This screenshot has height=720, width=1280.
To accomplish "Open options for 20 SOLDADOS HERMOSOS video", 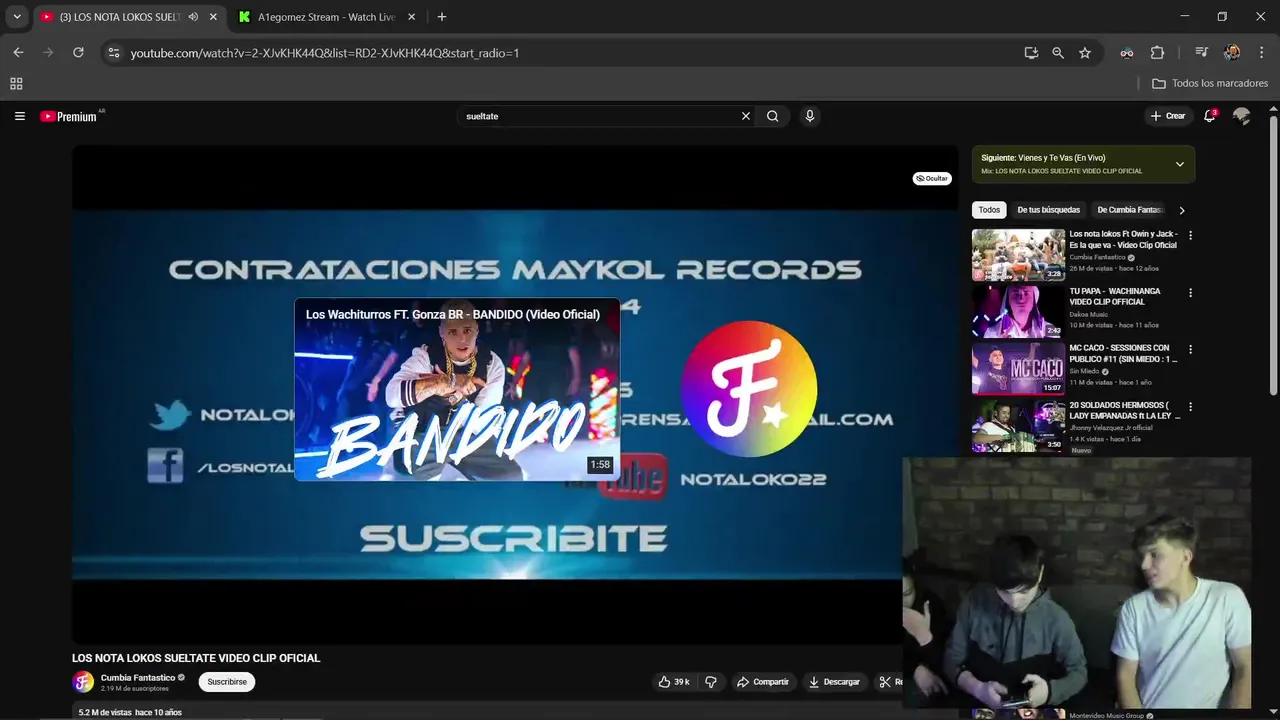I will pyautogui.click(x=1190, y=407).
